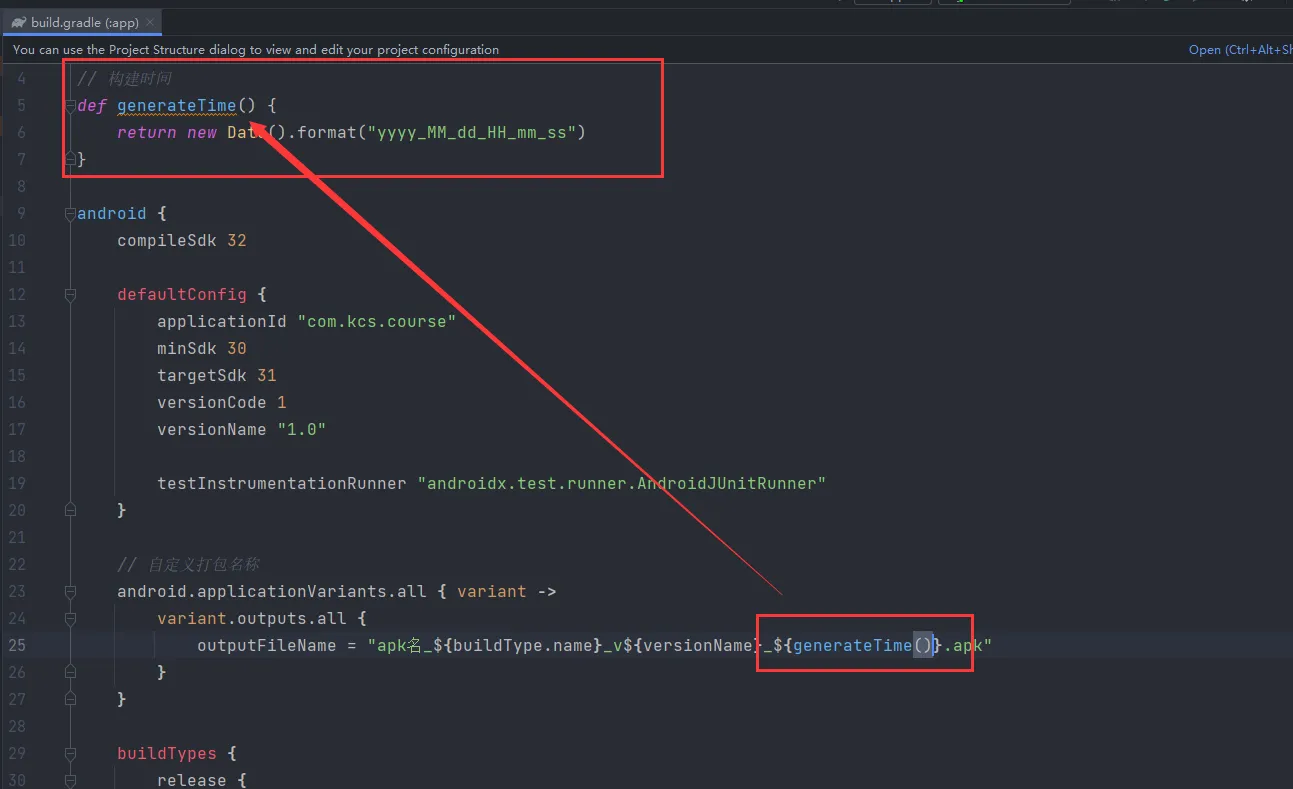Screen dimensions: 1293x789
Task: Click the Project Structure notification banner text
Action: [256, 49]
